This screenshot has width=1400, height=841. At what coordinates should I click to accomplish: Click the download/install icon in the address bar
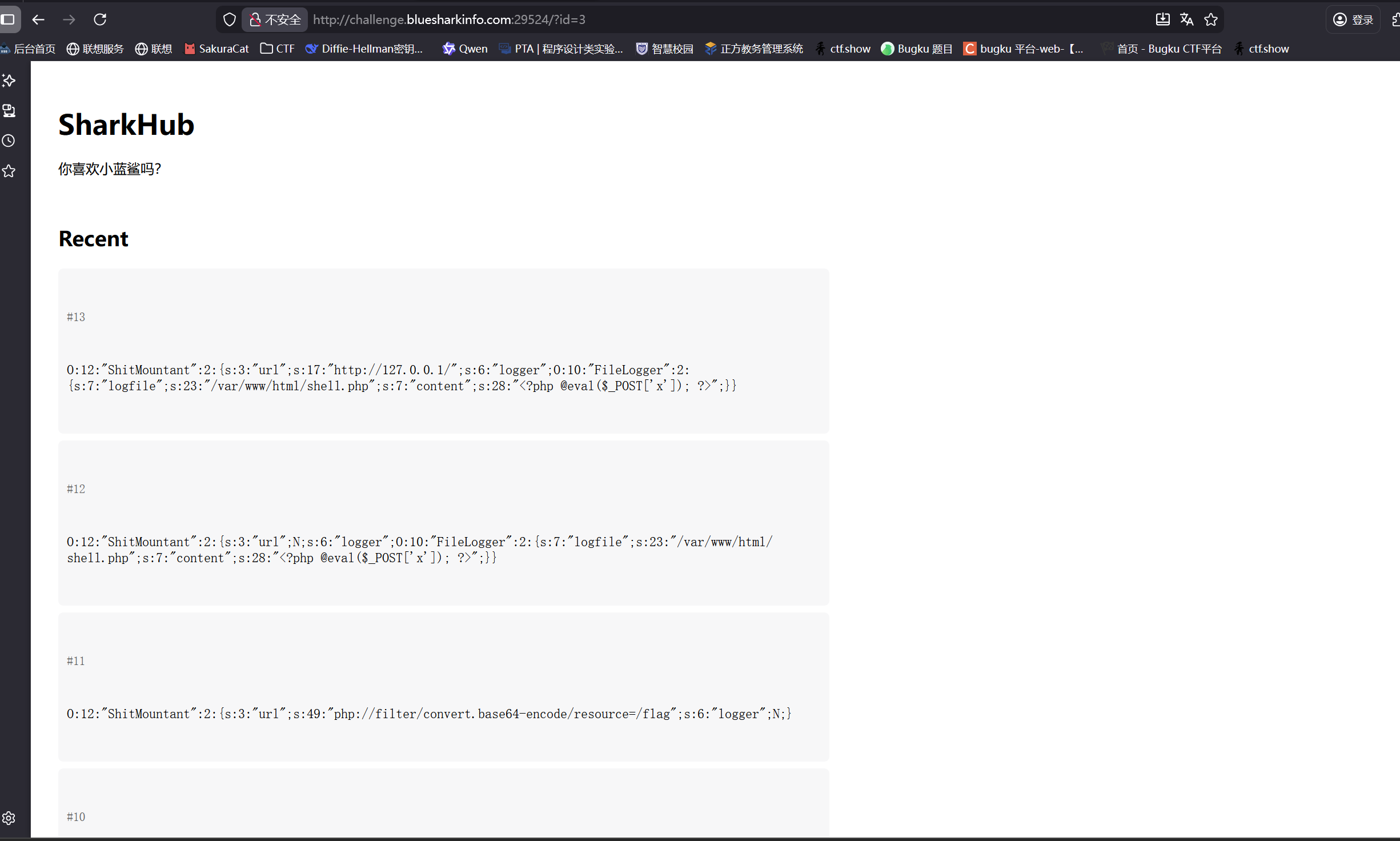pos(1162,19)
